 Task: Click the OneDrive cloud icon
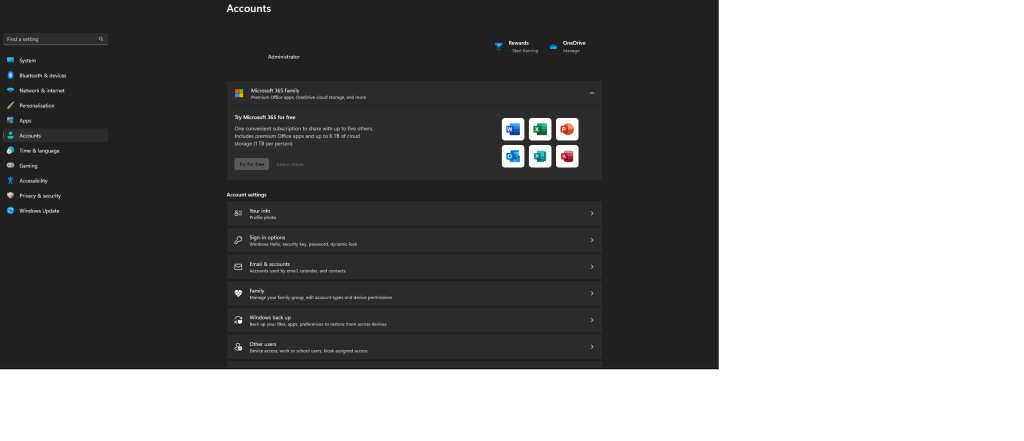pyautogui.click(x=553, y=47)
